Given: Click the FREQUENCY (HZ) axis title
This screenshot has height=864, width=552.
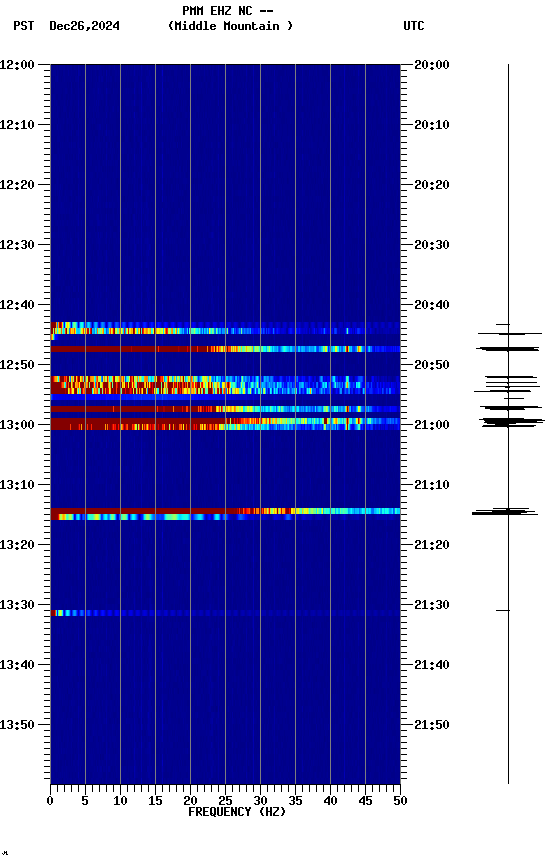Looking at the screenshot, I should coord(237,812).
